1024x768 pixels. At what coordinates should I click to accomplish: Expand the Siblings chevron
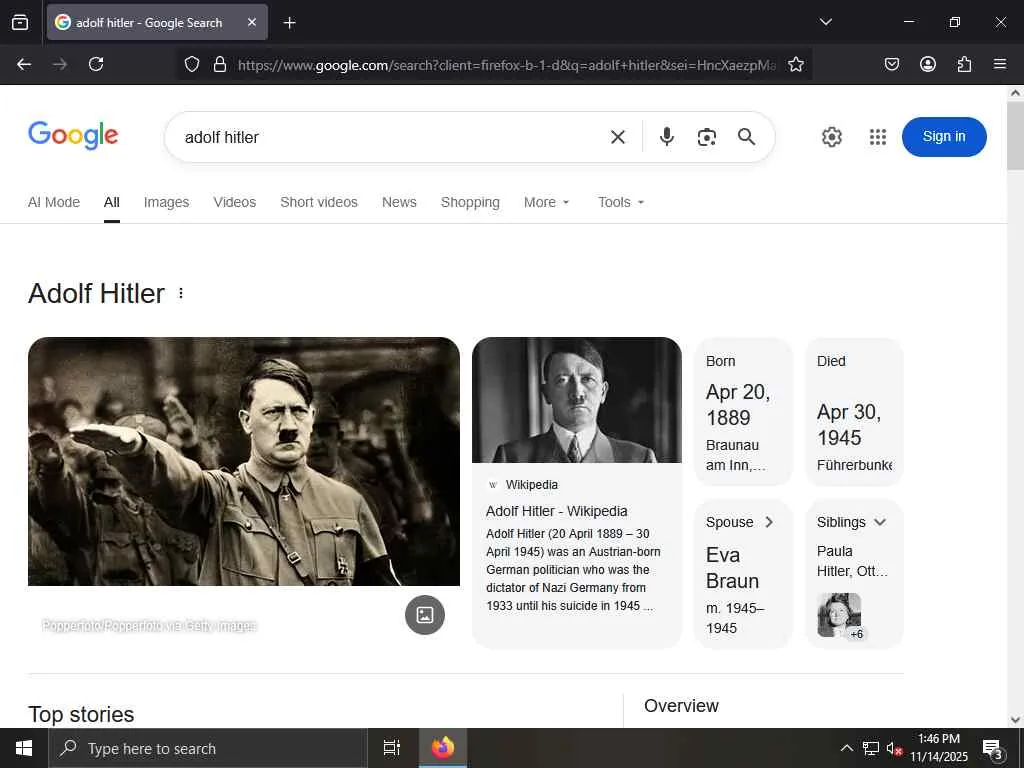880,522
